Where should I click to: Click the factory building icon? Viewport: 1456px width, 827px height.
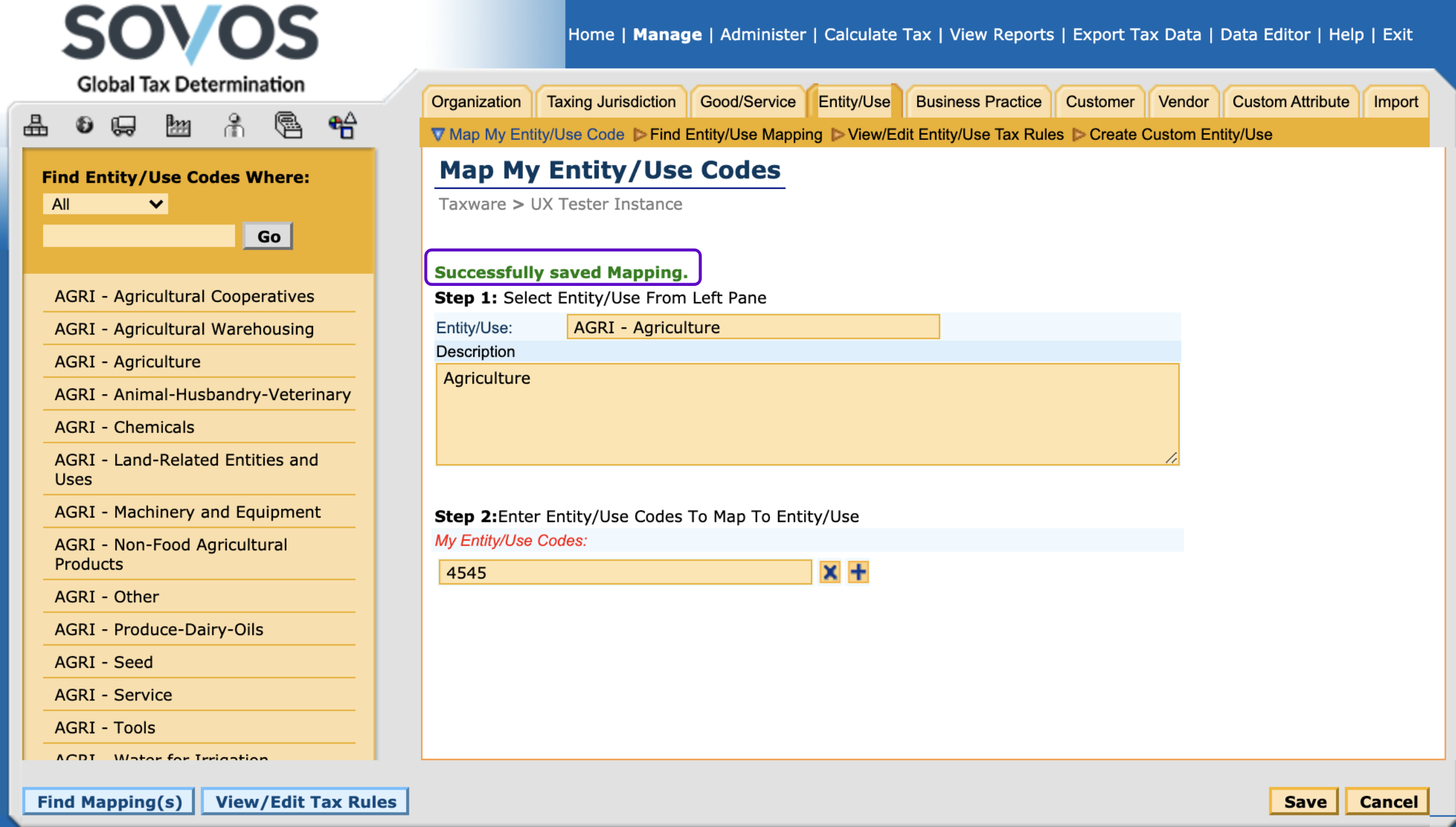point(178,126)
